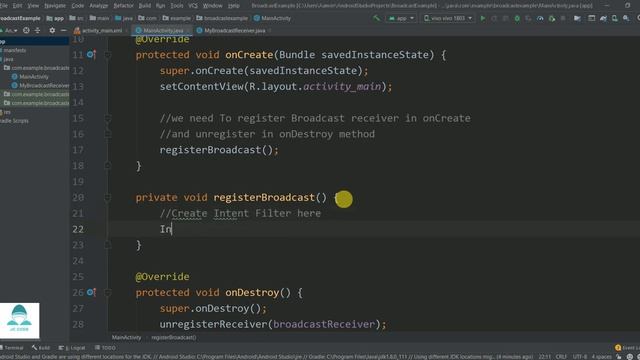Switch to the MyBroadcastReceiver.java editor tab
The height and width of the screenshot is (360, 640).
pyautogui.click(x=233, y=31)
